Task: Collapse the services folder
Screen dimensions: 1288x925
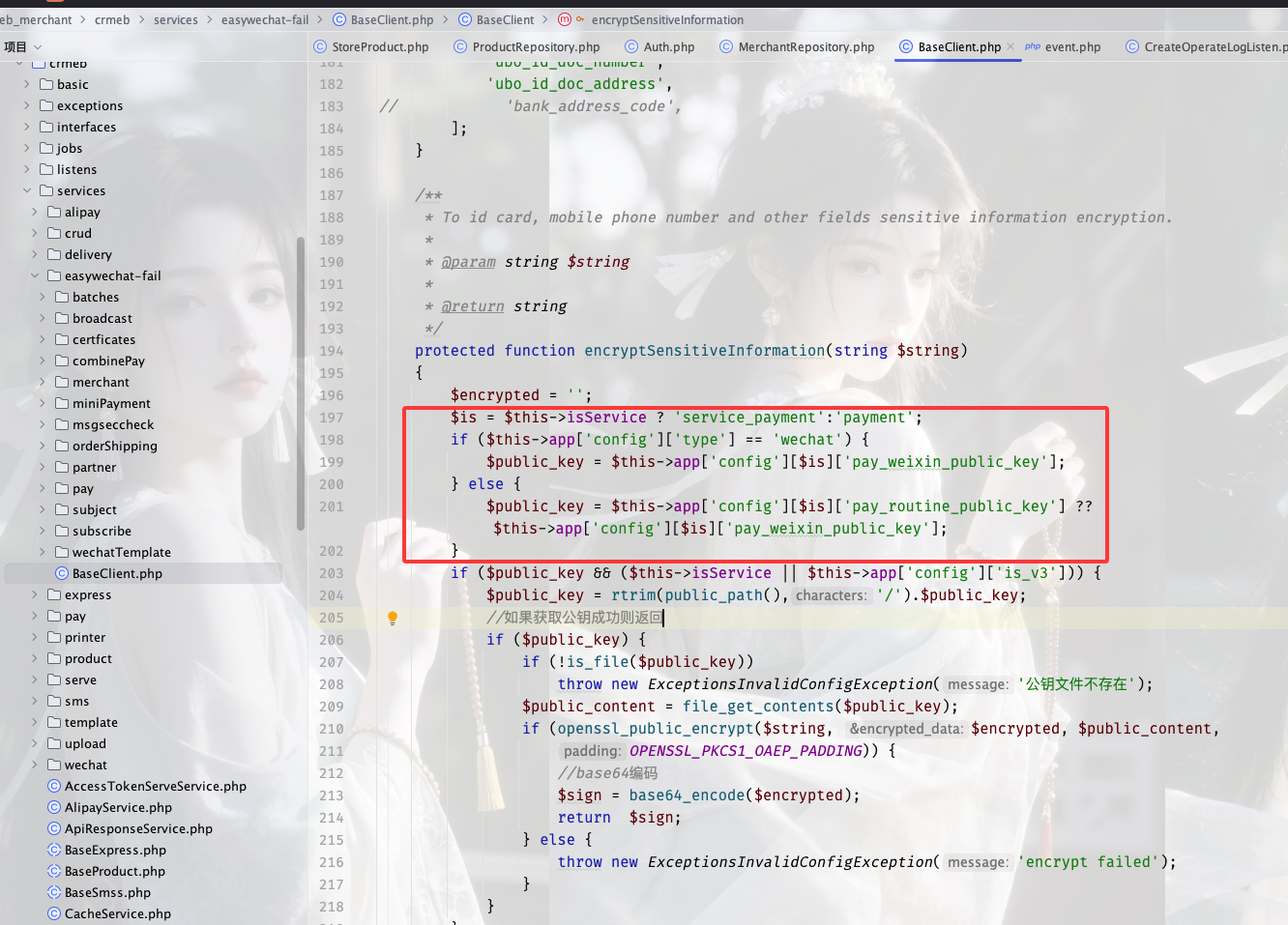Action: coord(27,190)
